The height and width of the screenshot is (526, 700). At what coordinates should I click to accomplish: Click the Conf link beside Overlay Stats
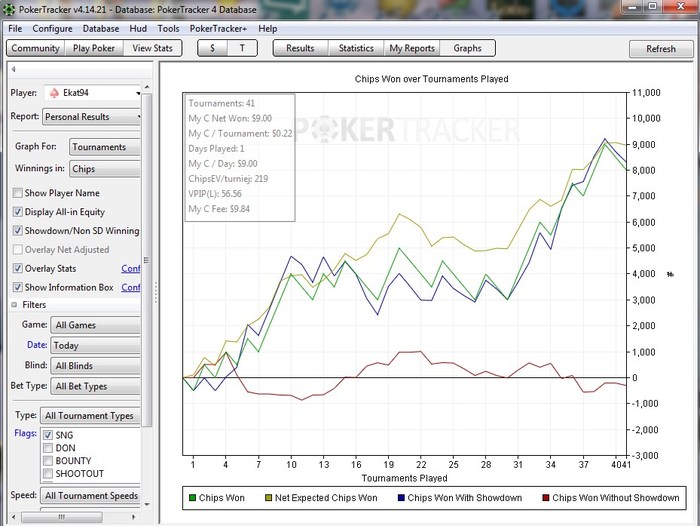click(x=130, y=268)
